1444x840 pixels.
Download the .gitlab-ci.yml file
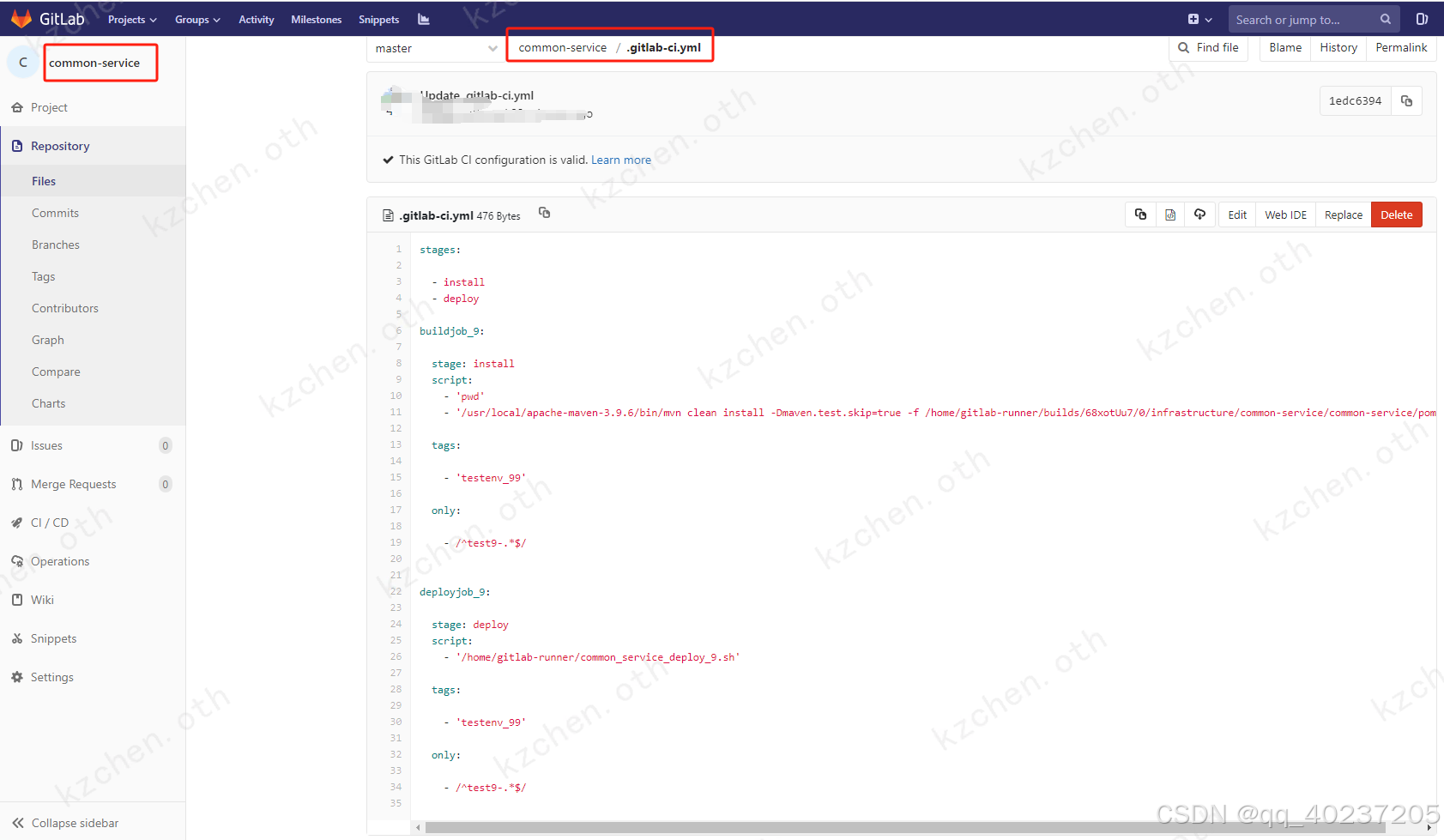coord(1199,215)
